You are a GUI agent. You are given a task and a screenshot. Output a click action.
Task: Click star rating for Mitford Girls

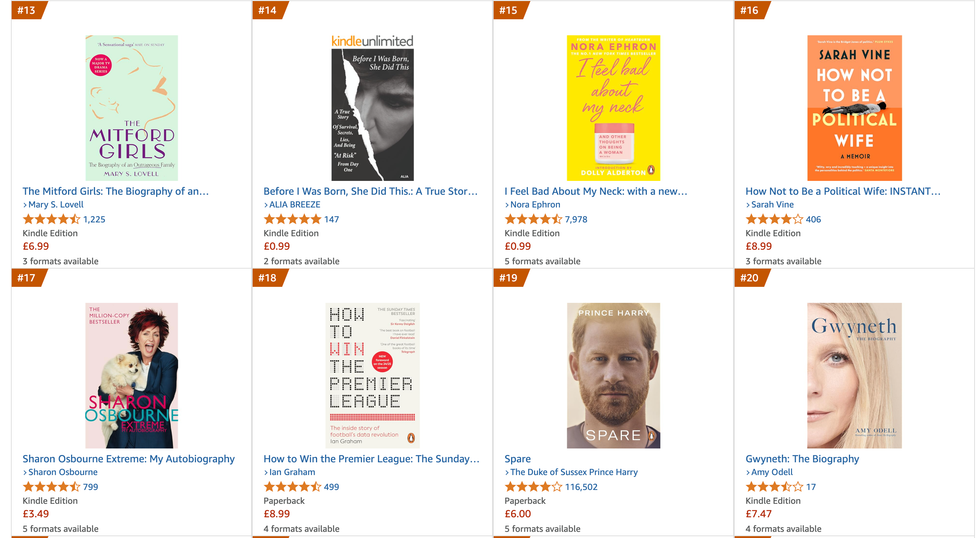(50, 219)
